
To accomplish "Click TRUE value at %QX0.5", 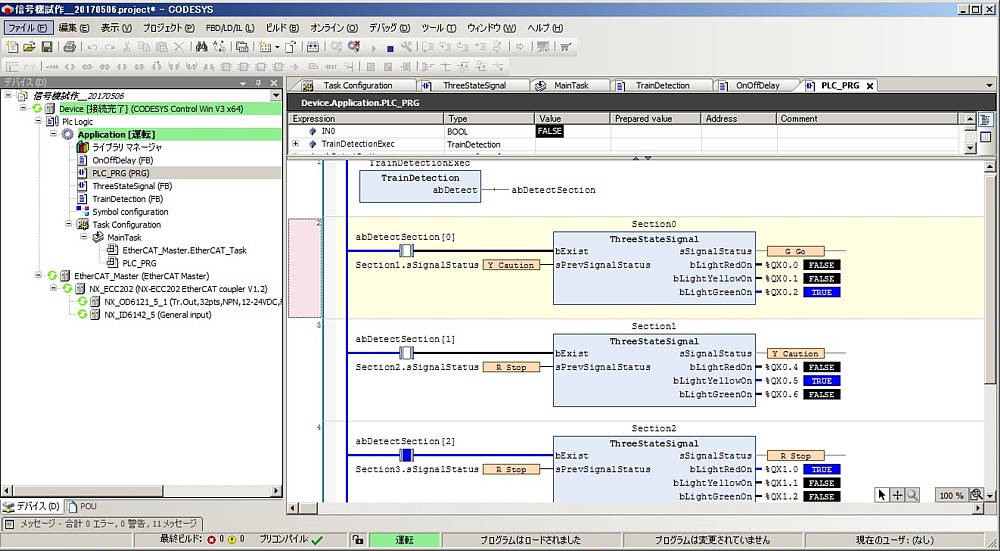I will coord(821,381).
